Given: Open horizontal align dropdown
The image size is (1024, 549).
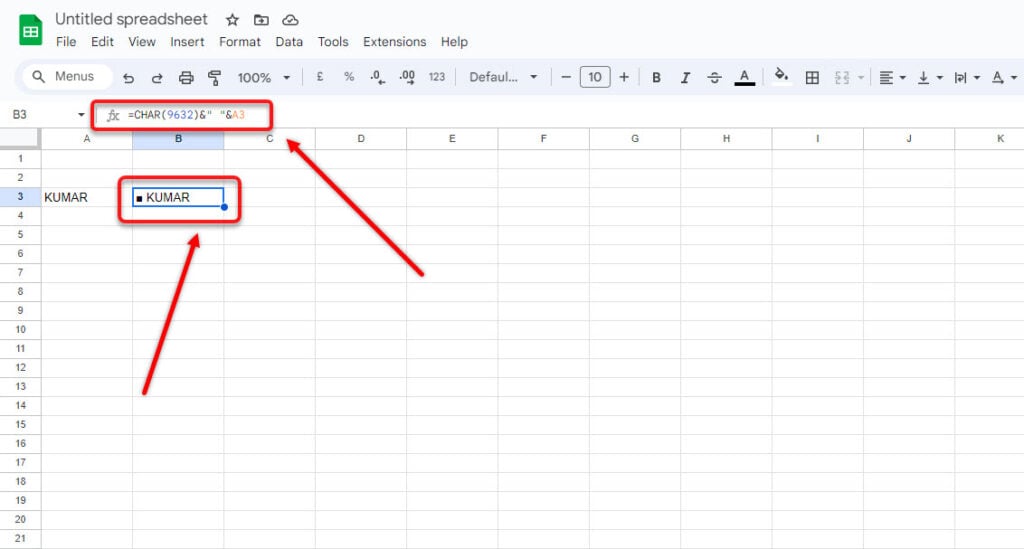Looking at the screenshot, I should point(892,78).
